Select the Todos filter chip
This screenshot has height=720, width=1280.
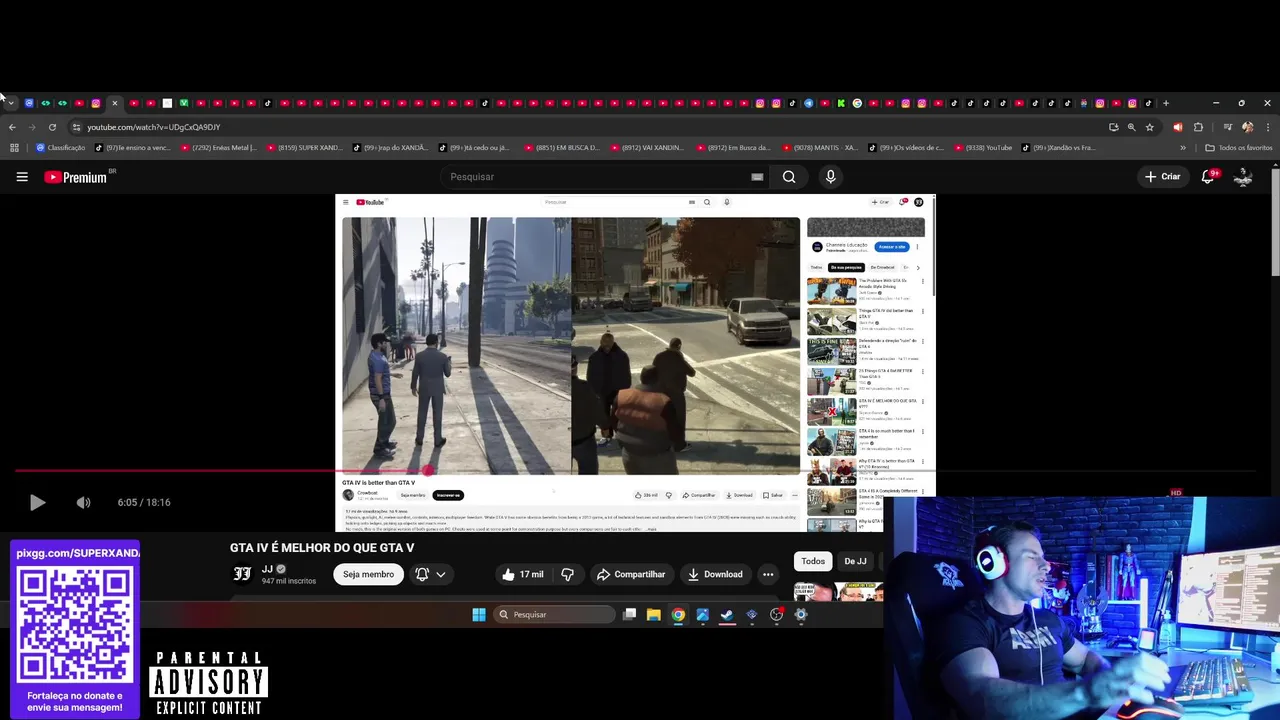coord(813,561)
